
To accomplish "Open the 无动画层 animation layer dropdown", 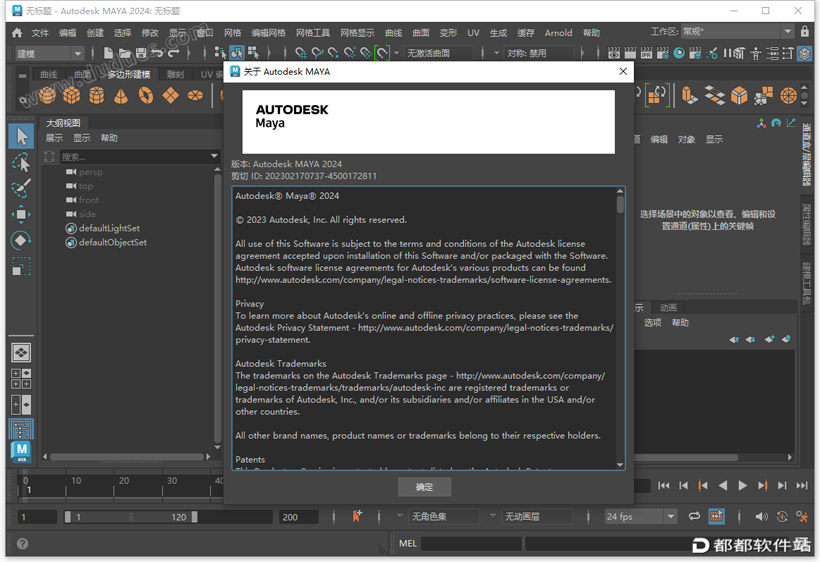I will pyautogui.click(x=537, y=517).
